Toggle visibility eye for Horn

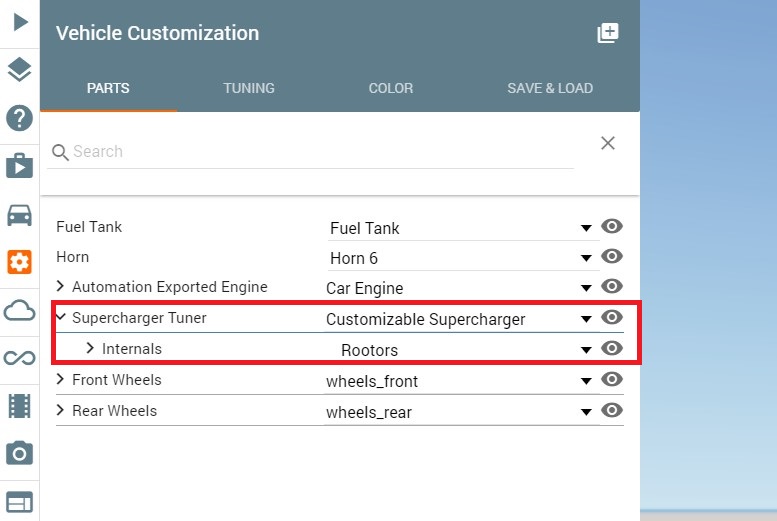pos(612,256)
